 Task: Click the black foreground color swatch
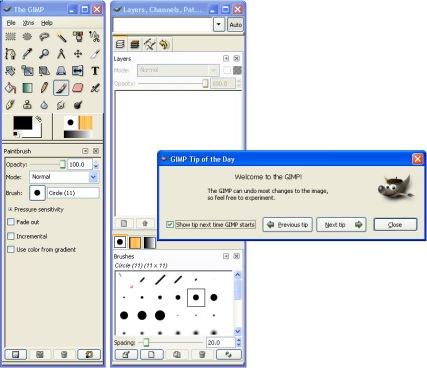coord(23,123)
